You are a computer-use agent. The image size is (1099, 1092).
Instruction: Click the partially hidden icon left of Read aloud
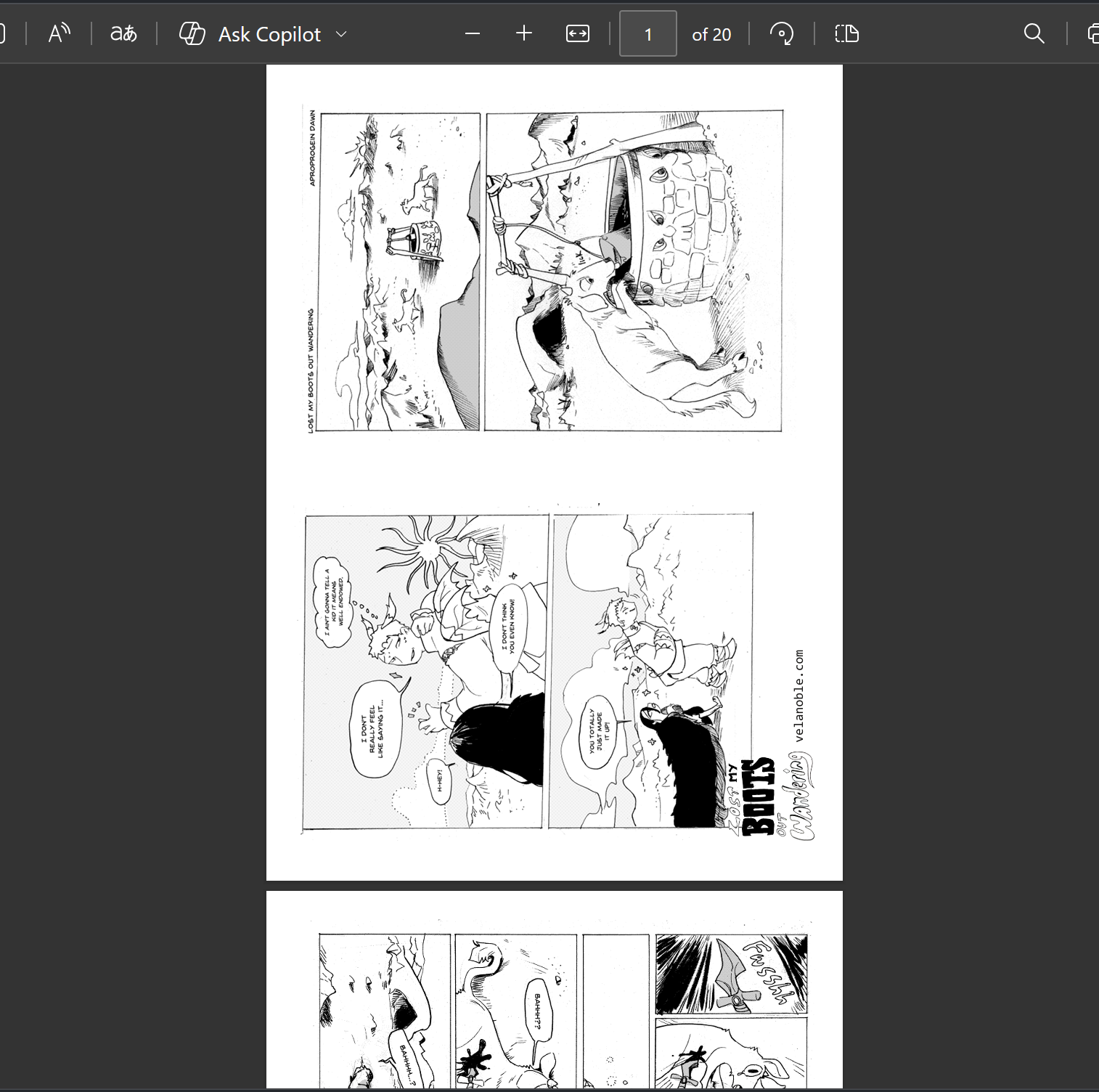pos(3,33)
